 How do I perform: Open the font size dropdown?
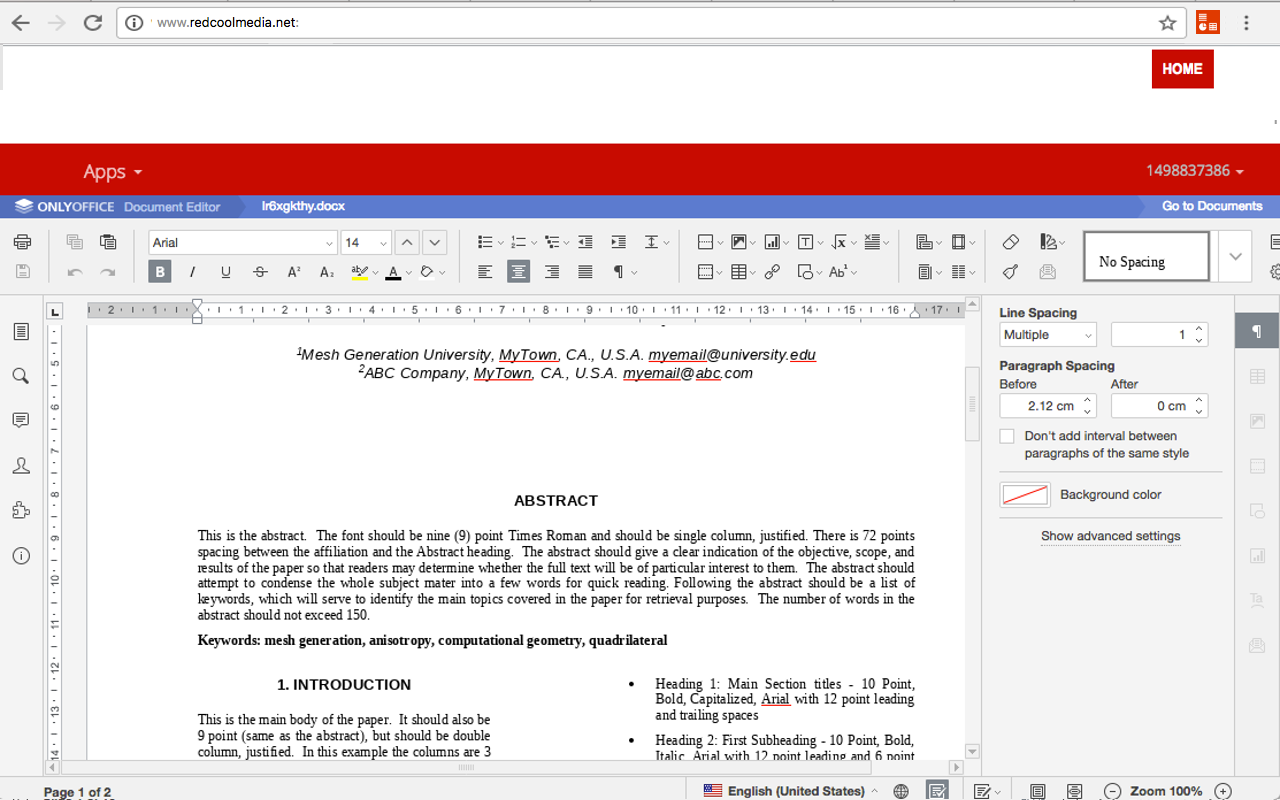[382, 243]
